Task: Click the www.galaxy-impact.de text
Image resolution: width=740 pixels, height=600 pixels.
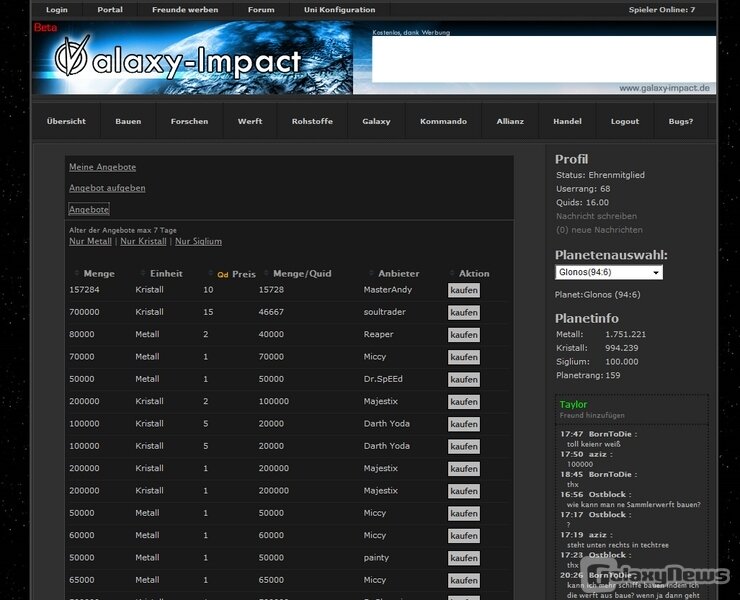Action: [x=664, y=88]
